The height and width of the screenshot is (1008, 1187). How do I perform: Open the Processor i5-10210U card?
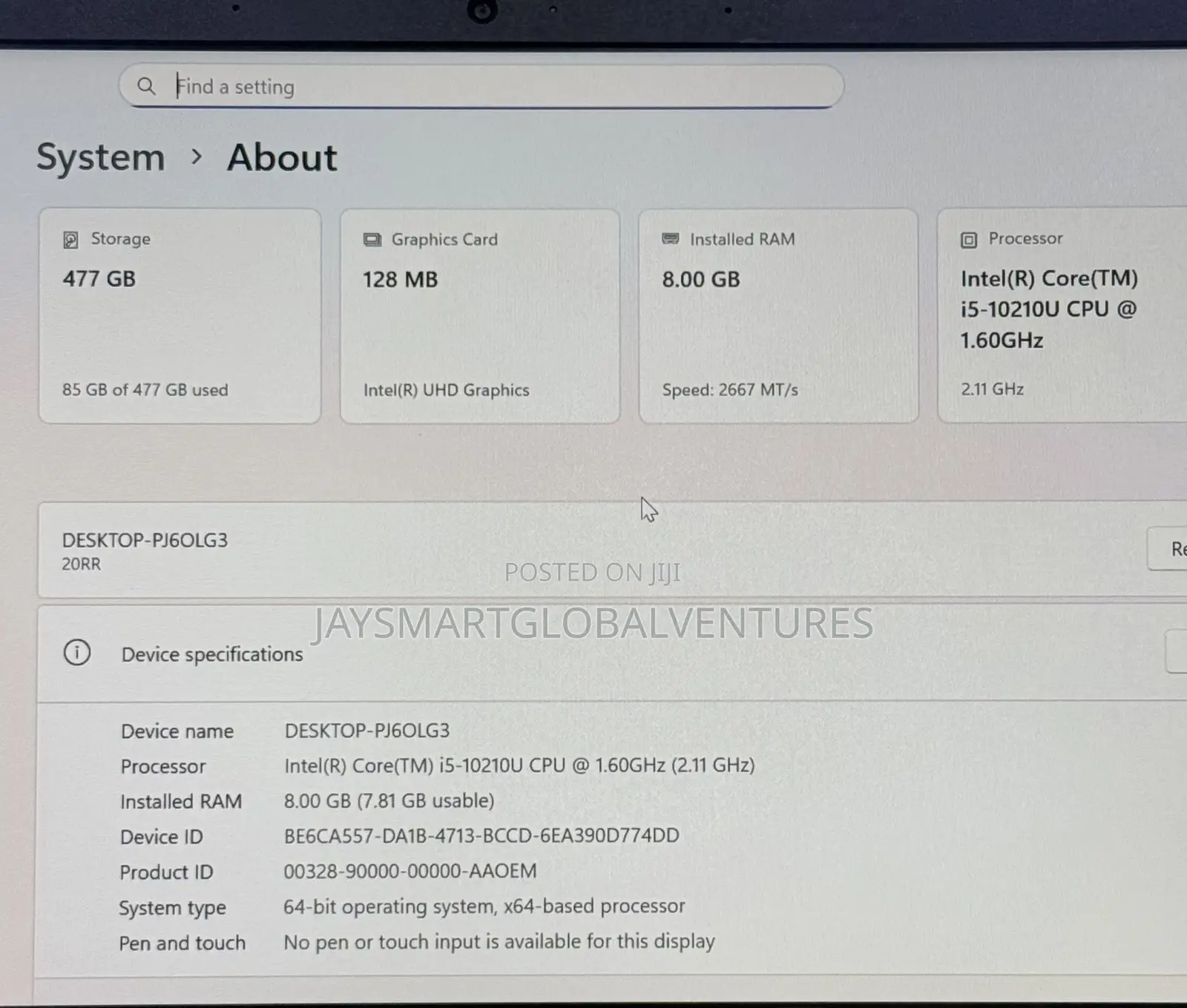pyautogui.click(x=1062, y=315)
